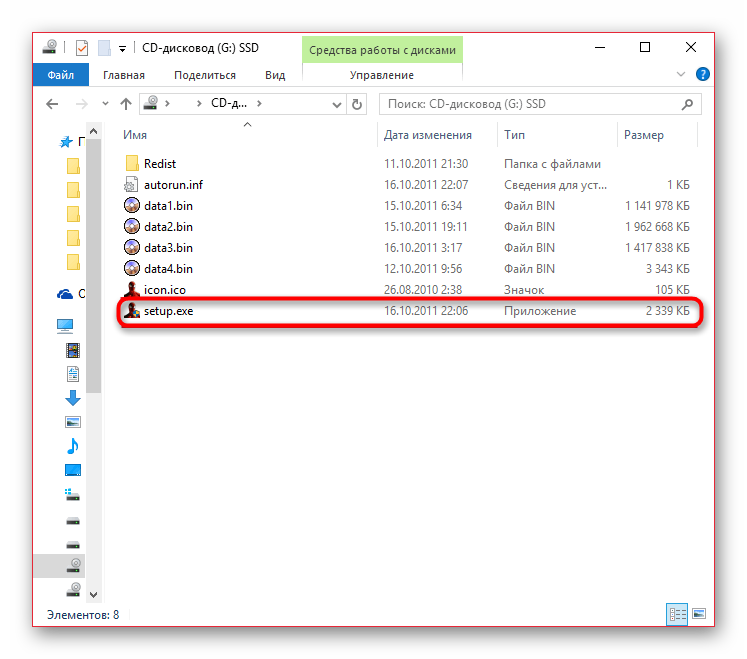Viewport: 747px width, 659px height.
Task: Select This PC monitor icon in sidebar
Action: (65, 326)
